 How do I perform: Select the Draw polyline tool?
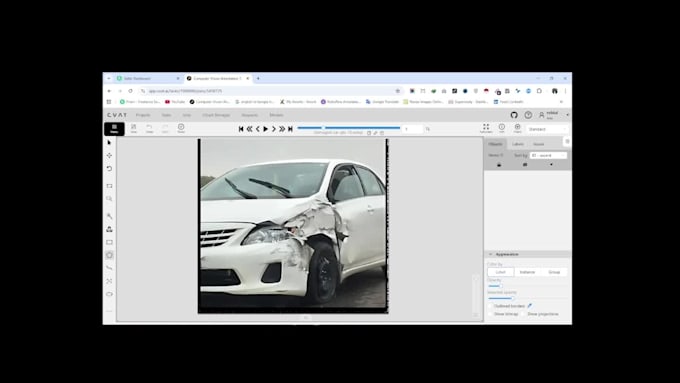[x=109, y=268]
